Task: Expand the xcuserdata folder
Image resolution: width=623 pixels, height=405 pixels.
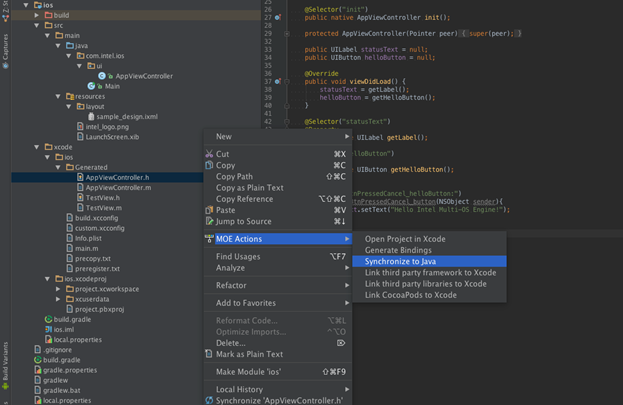Action: 58,299
